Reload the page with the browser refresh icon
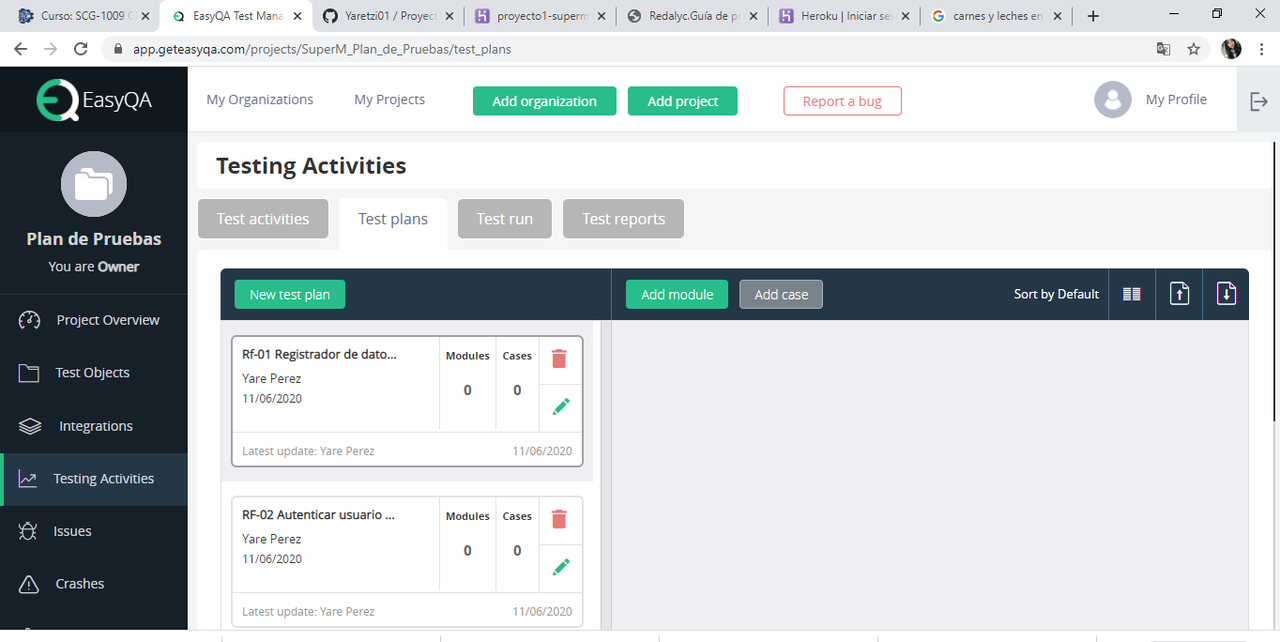 pos(81,48)
